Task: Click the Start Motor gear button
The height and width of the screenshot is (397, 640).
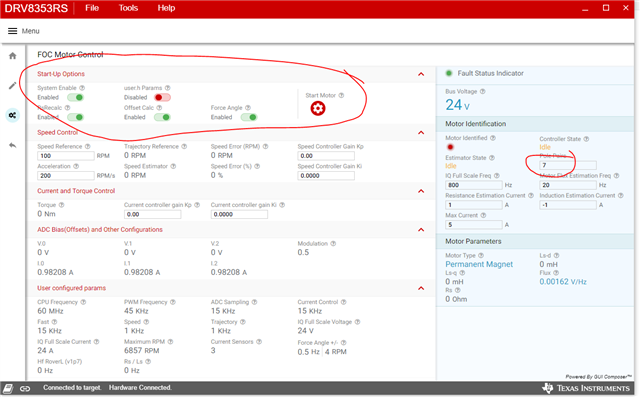Action: pos(318,109)
